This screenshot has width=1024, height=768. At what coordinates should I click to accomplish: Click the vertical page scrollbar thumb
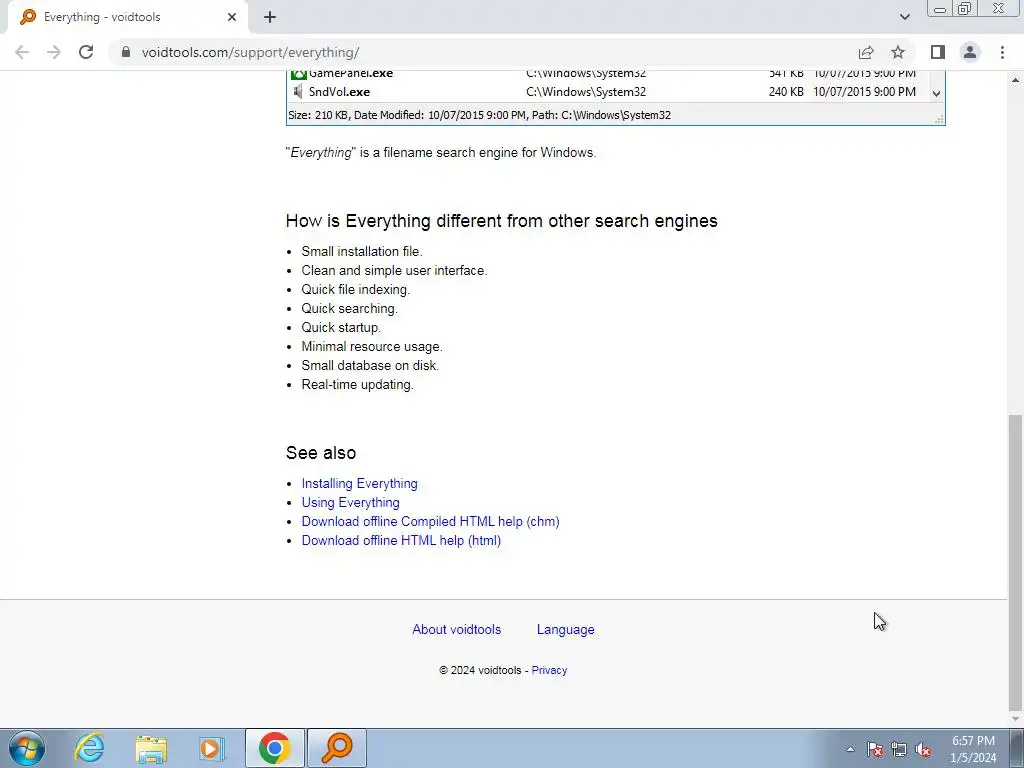pos(1016,562)
